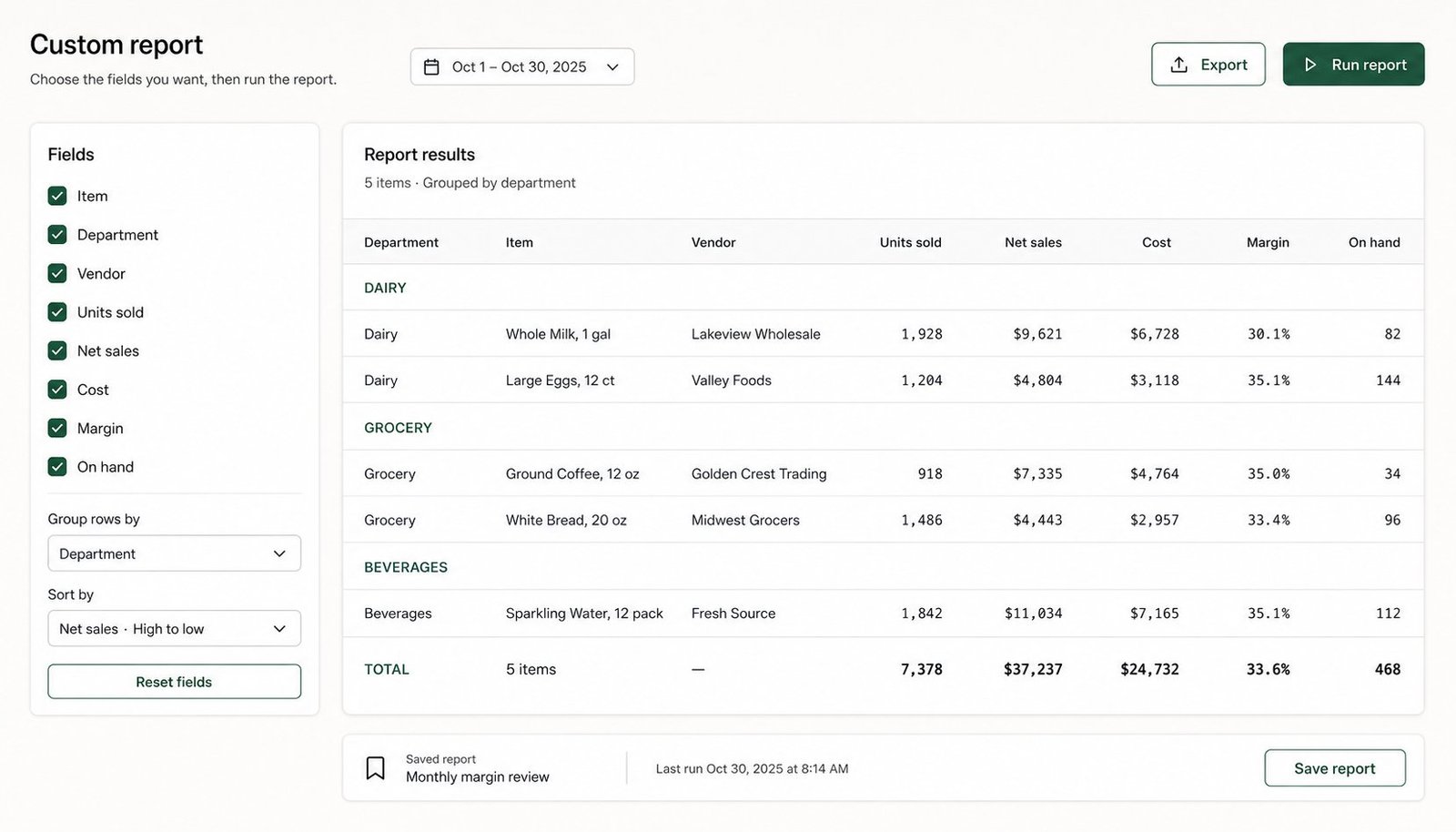Click the play triangle icon in Run report
1456x832 pixels.
pyautogui.click(x=1310, y=65)
